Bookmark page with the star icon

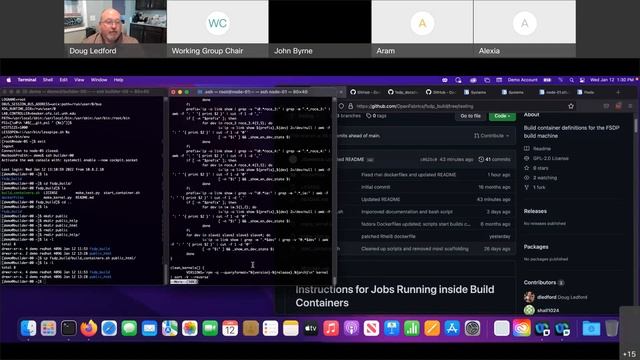click(571, 106)
